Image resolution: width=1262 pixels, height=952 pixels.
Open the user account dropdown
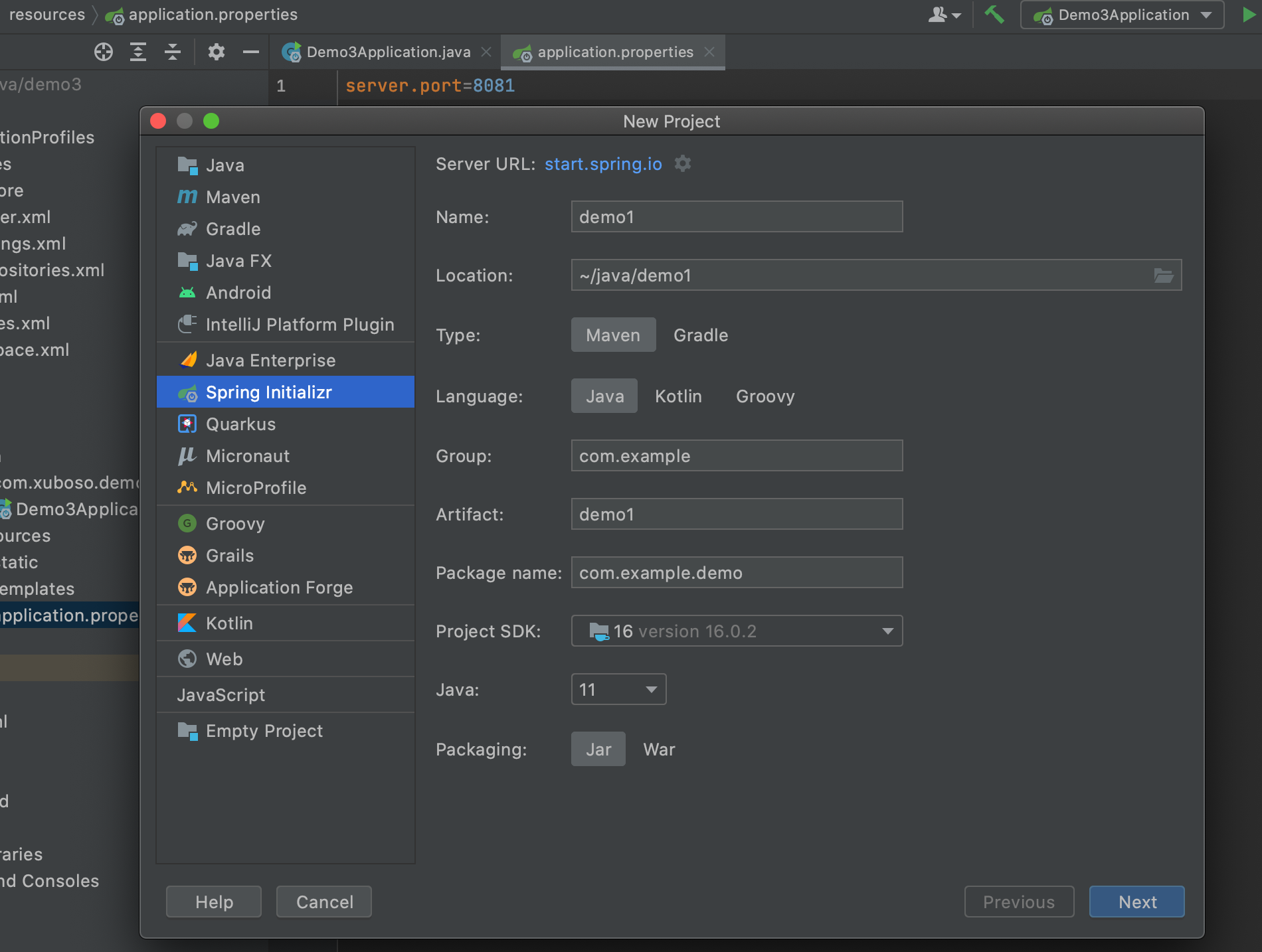point(945,15)
